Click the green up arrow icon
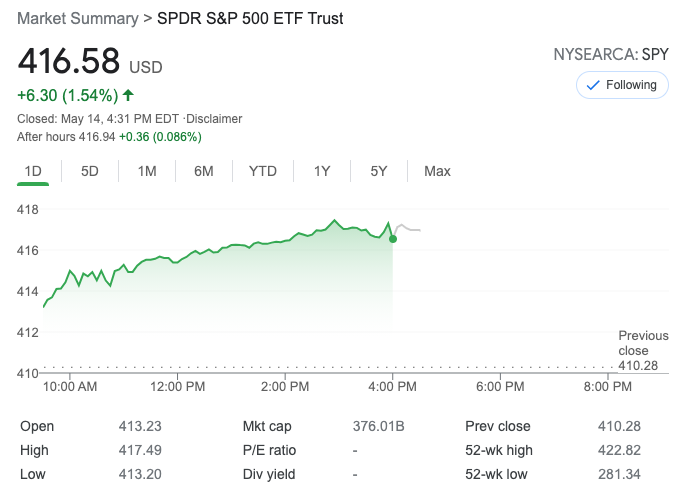 click(128, 96)
